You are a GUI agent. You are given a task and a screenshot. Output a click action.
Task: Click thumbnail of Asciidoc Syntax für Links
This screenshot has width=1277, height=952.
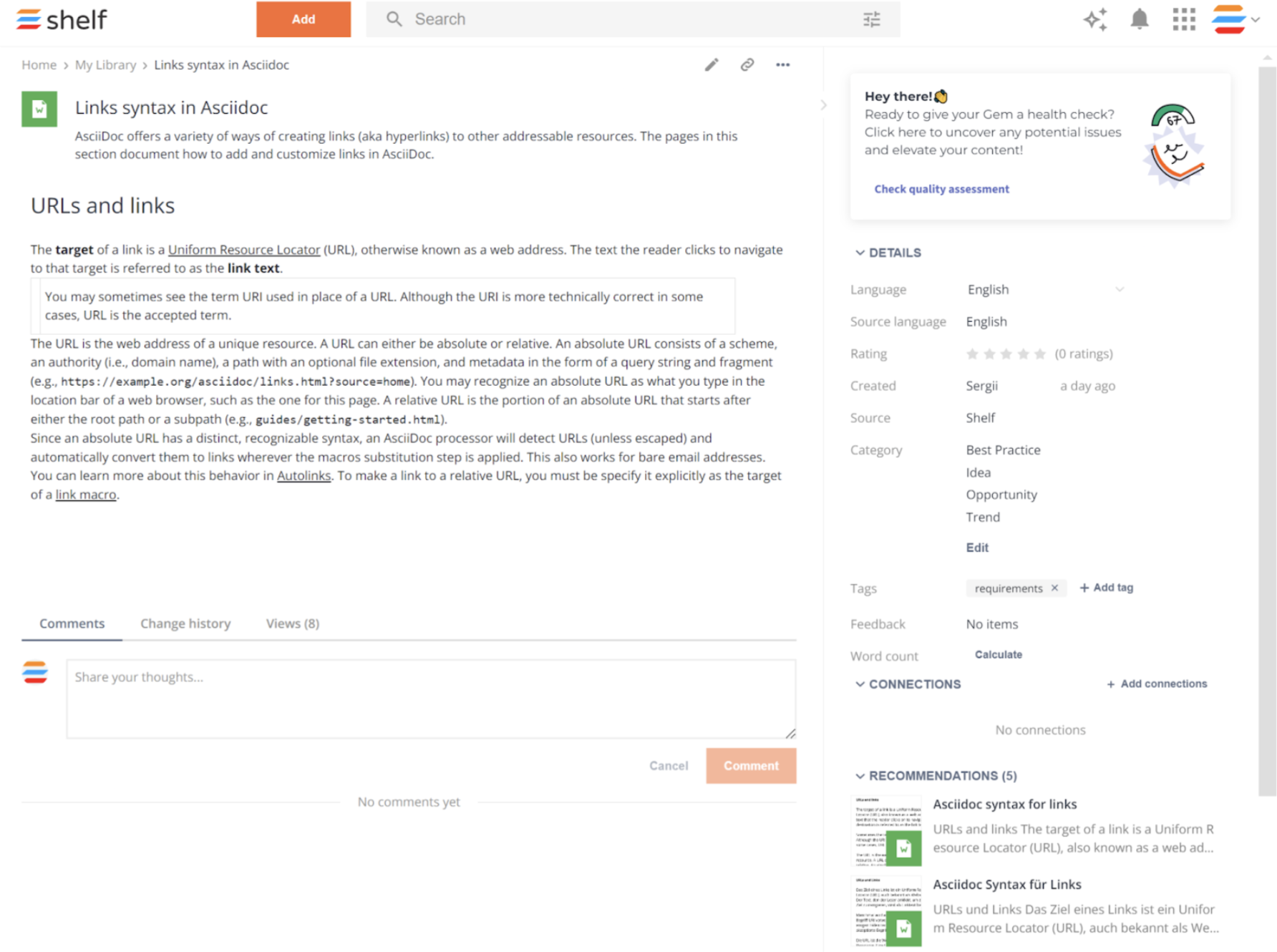886,910
